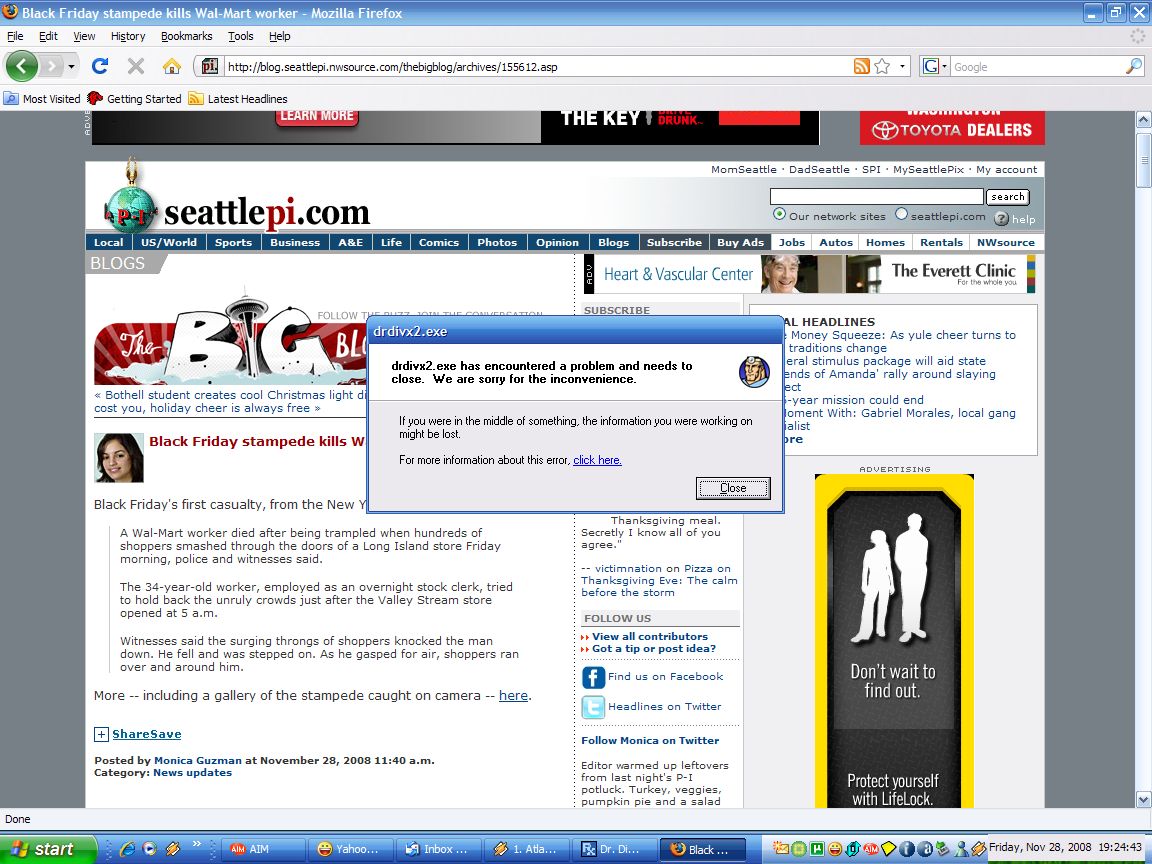The height and width of the screenshot is (864, 1152).
Task: Open Latest Headlines feed bookmark
Action: click(x=238, y=98)
